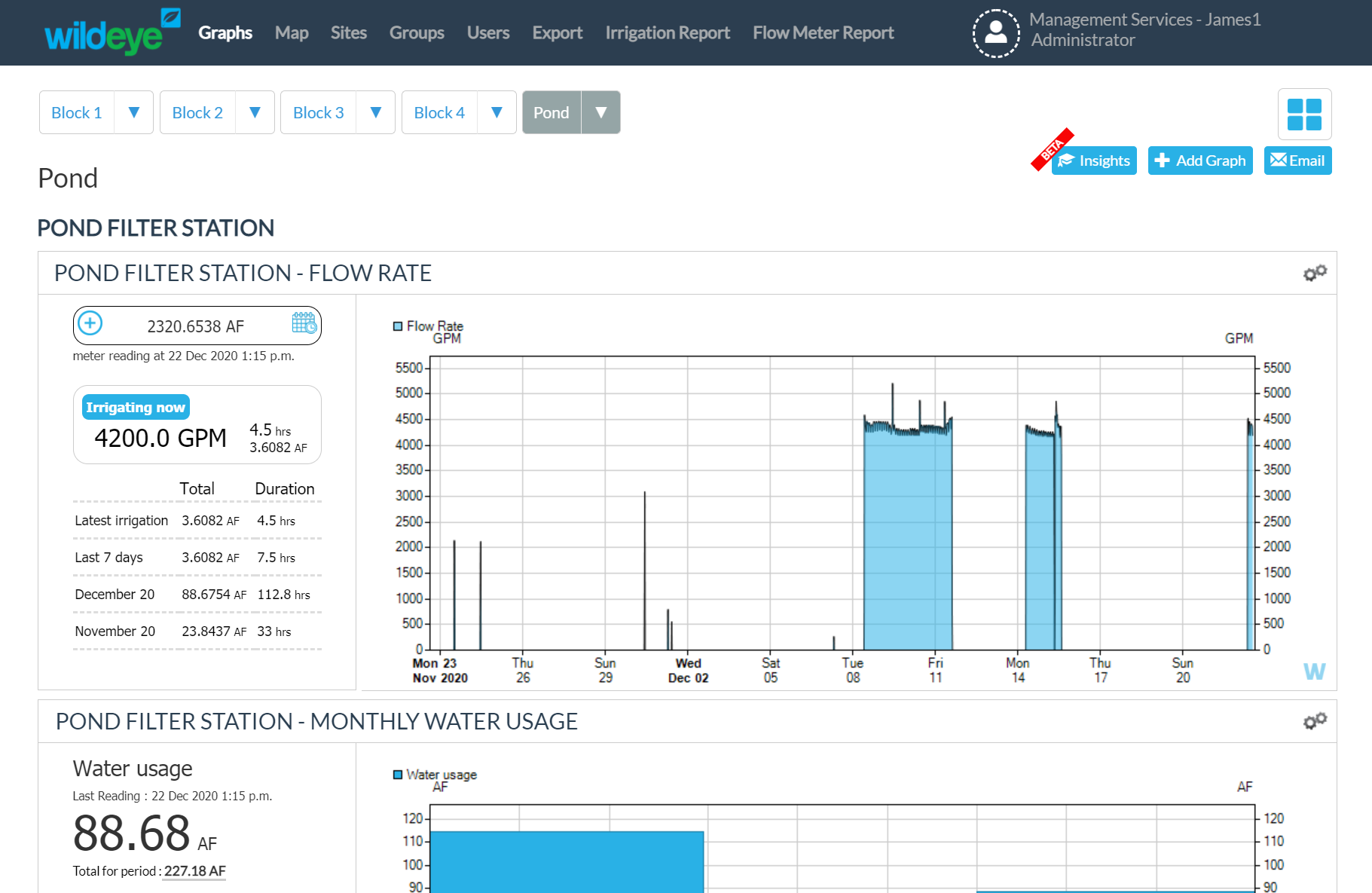Toggle the Water usage legend swatch
Viewport: 1372px width, 893px height.
tap(398, 775)
